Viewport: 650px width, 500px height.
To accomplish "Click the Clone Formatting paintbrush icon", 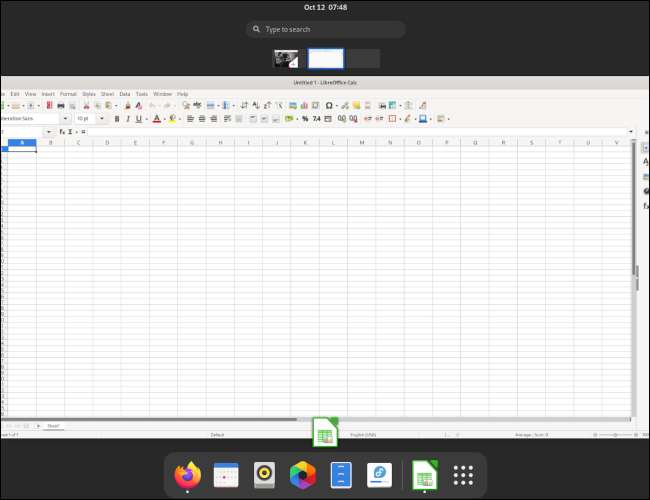I will coord(128,105).
